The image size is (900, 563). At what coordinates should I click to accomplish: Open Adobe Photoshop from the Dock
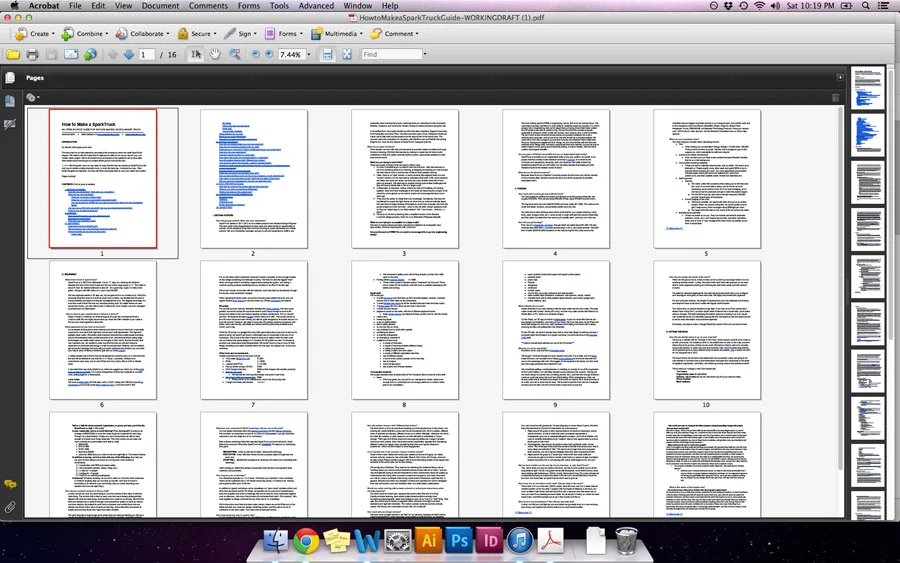pyautogui.click(x=459, y=541)
